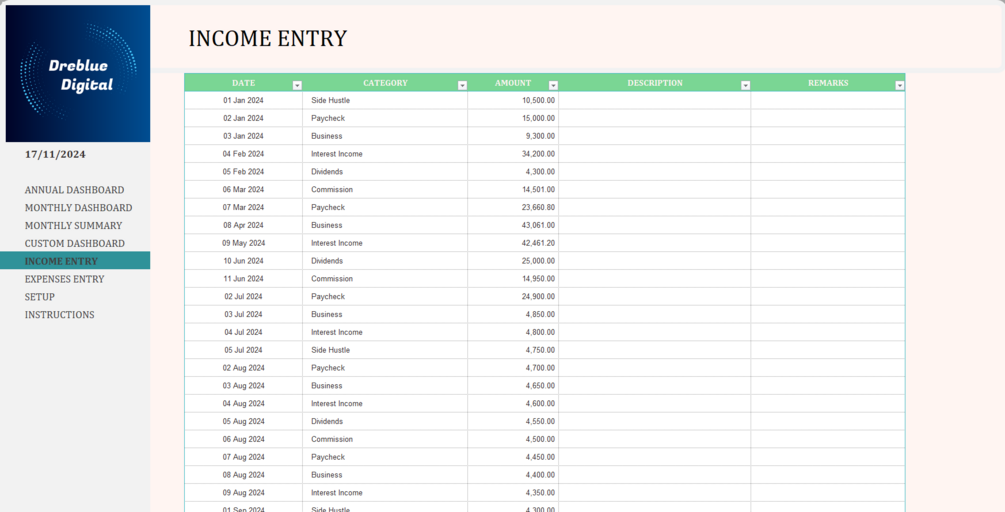Select the amount 34,200.00
The image size is (1005, 512).
tap(513, 154)
